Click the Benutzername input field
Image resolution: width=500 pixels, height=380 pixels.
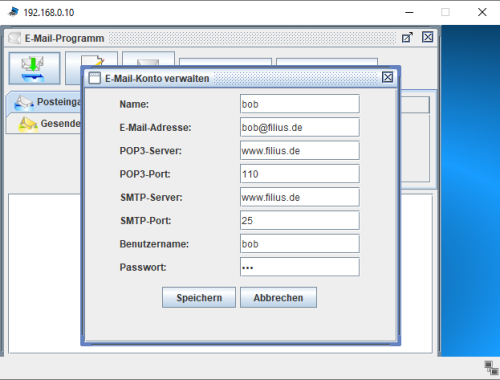coord(300,244)
